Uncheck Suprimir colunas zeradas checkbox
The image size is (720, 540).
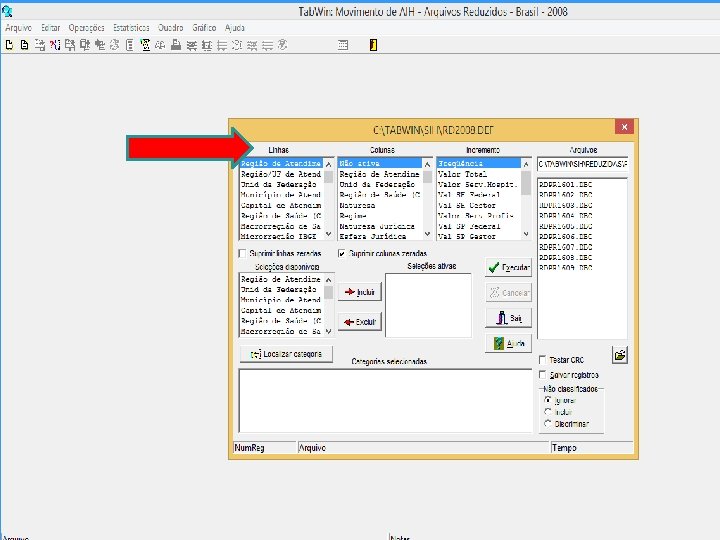point(342,253)
